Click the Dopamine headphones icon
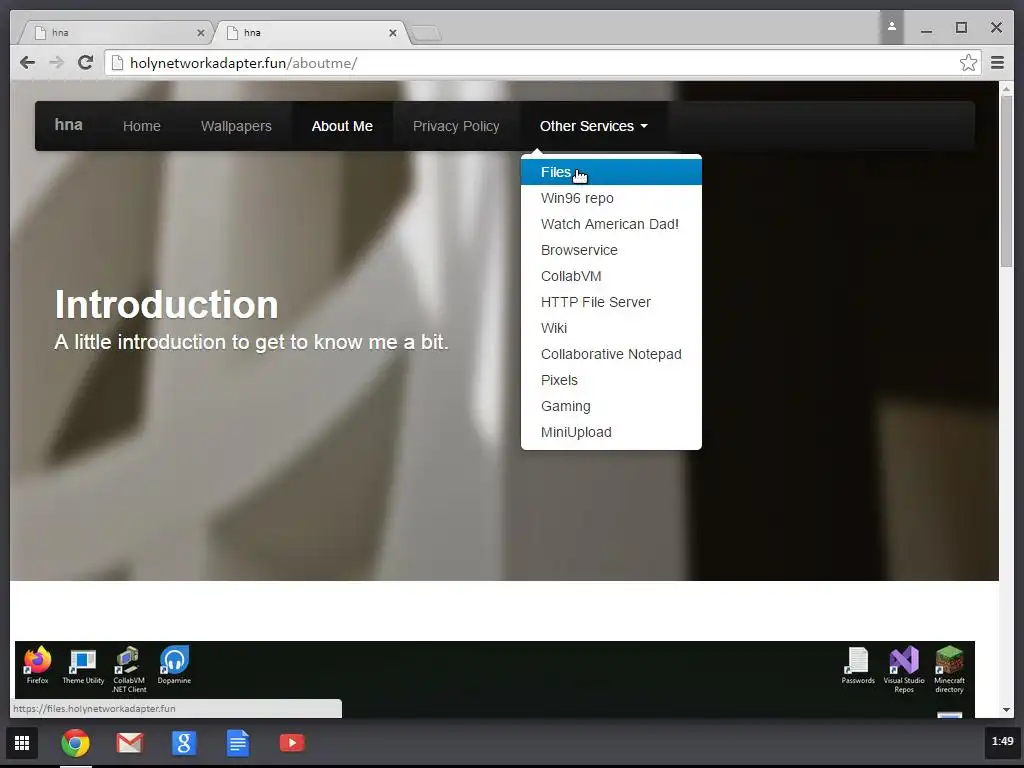 pos(174,665)
